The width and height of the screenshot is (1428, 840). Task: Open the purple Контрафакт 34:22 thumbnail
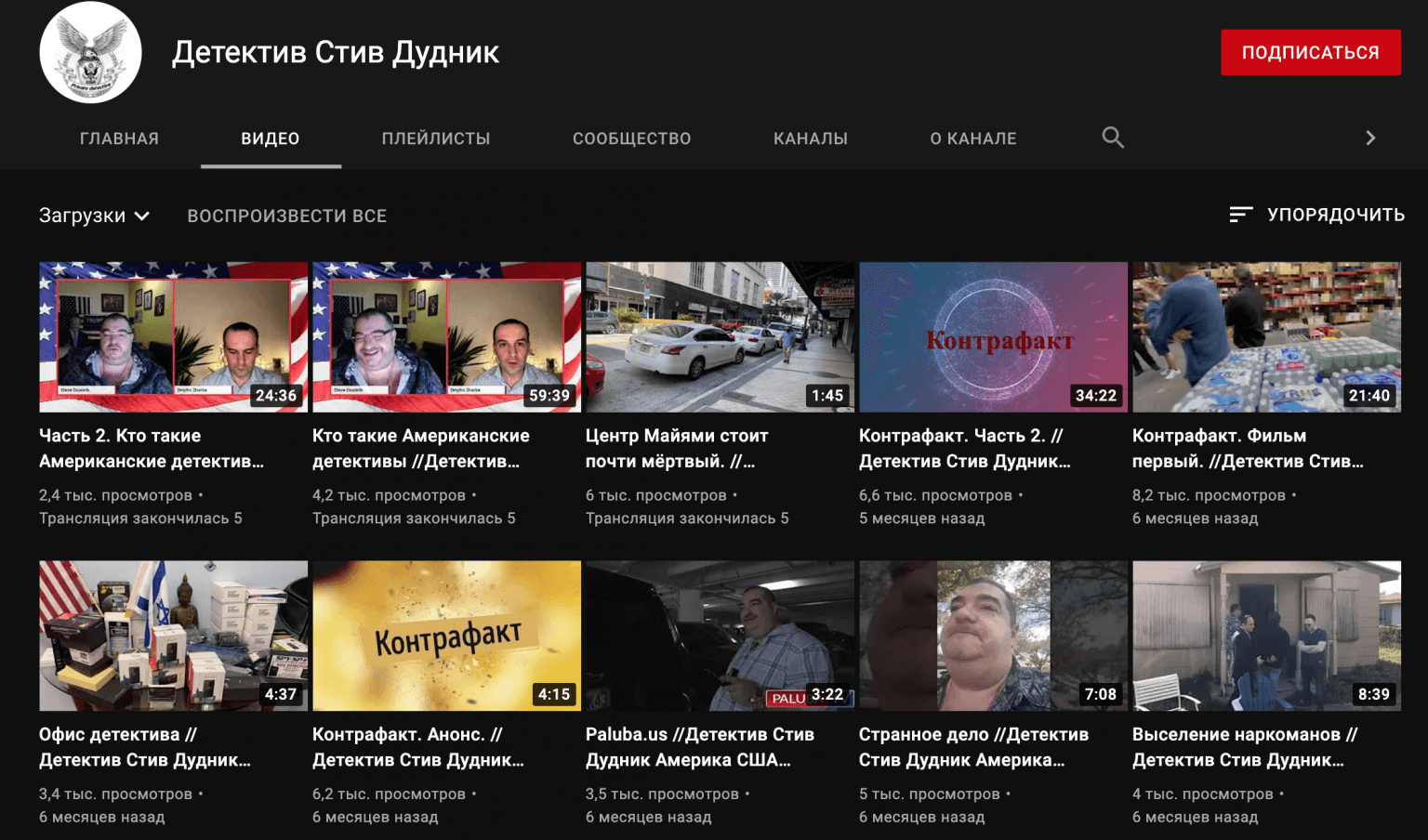point(993,336)
